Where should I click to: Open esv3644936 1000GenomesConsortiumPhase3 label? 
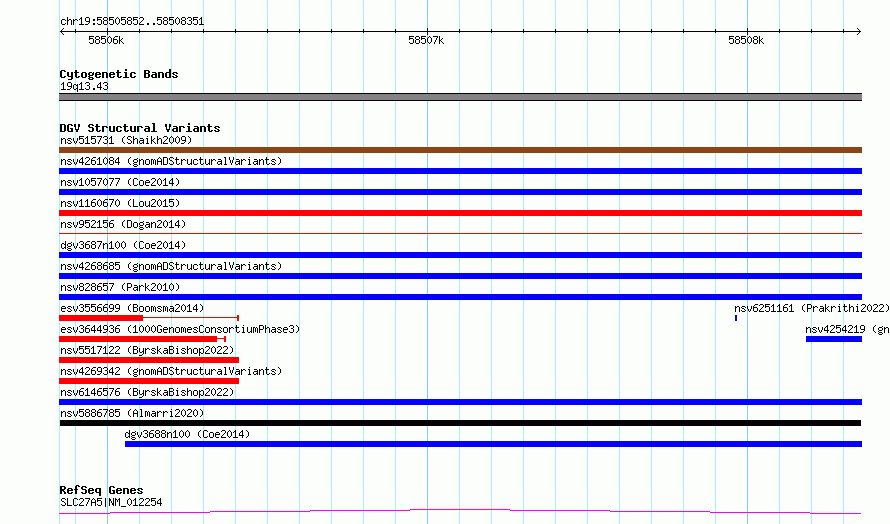point(180,329)
